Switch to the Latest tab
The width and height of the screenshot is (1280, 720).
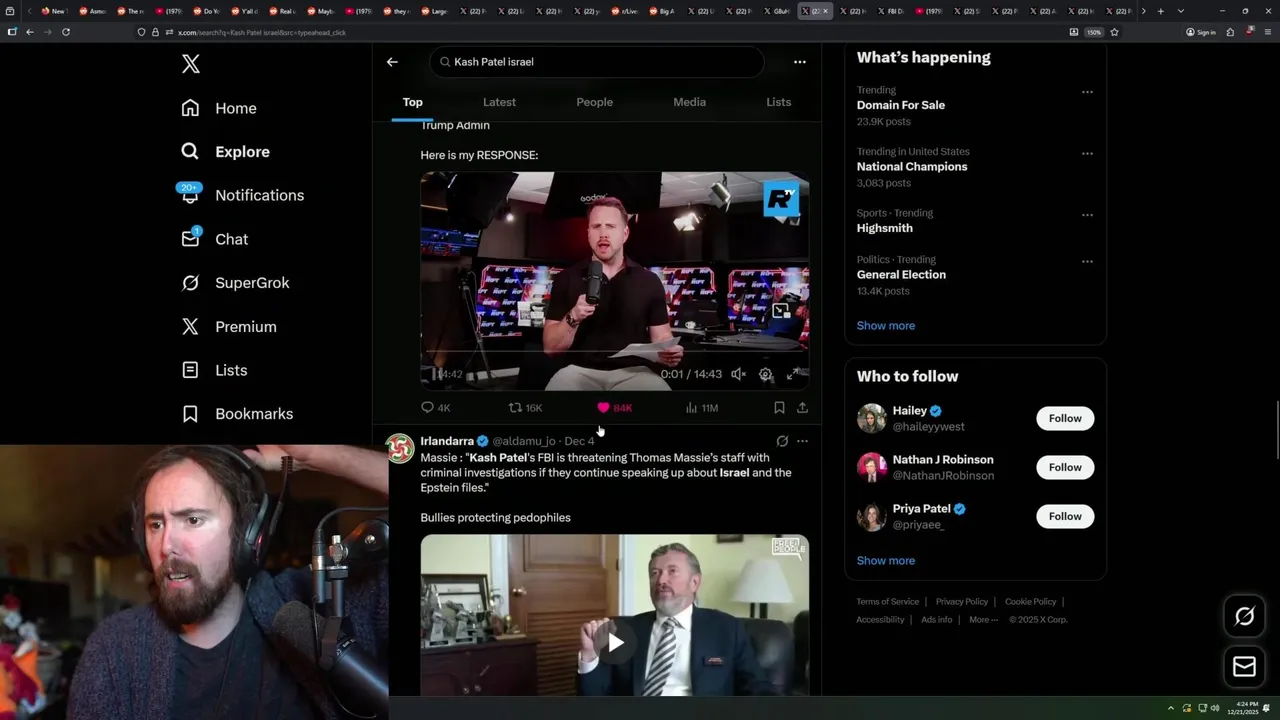click(x=499, y=102)
